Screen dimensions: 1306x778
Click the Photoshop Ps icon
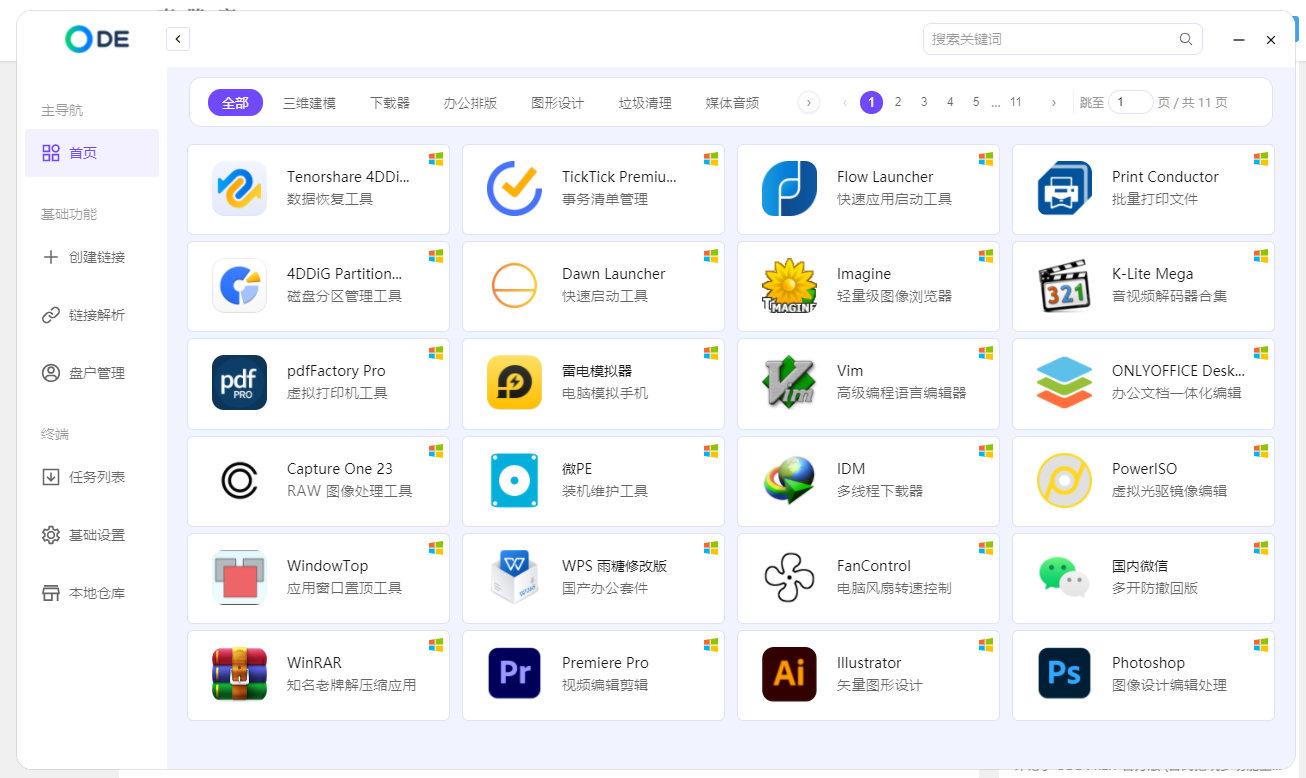1064,674
